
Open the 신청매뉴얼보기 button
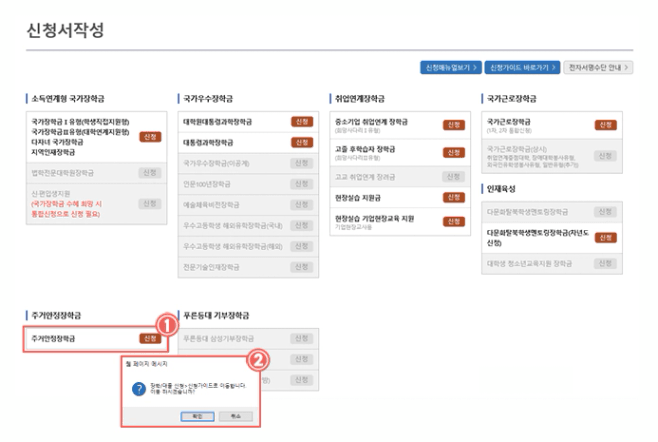(x=451, y=68)
